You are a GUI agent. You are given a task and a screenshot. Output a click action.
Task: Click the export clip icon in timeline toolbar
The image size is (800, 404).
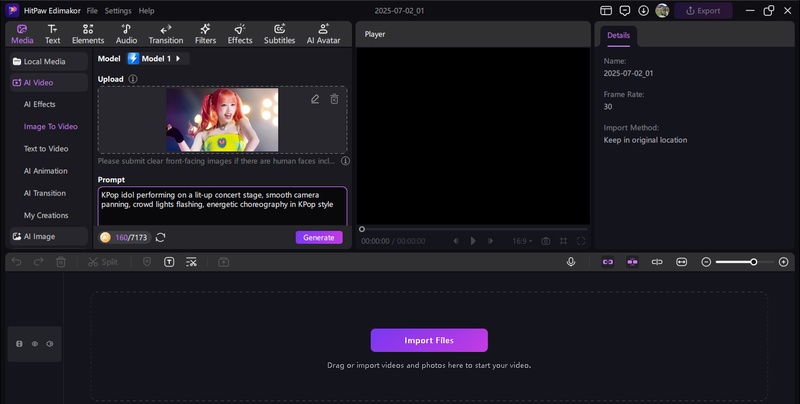tap(223, 262)
